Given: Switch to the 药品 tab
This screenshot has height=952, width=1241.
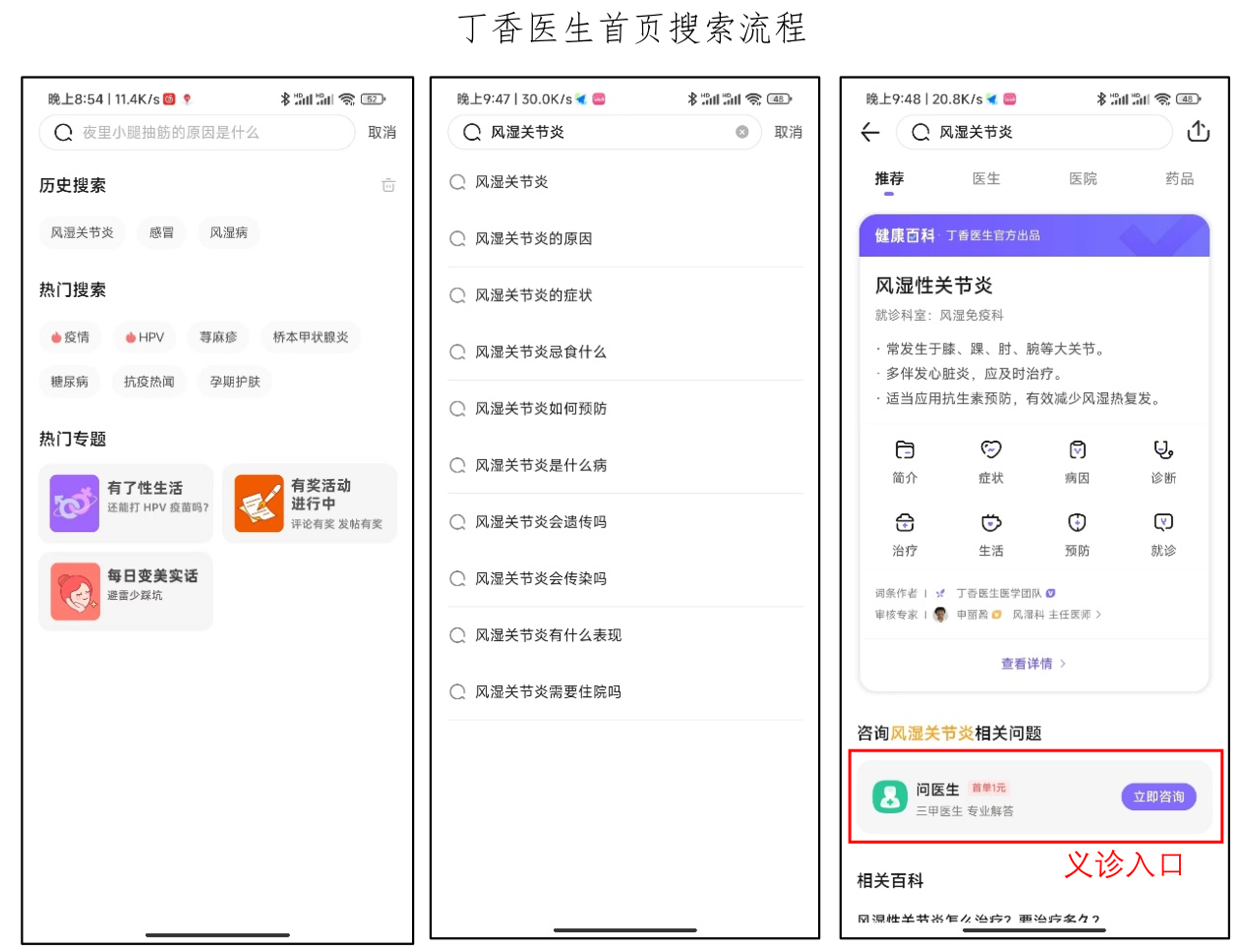Looking at the screenshot, I should (x=1179, y=179).
